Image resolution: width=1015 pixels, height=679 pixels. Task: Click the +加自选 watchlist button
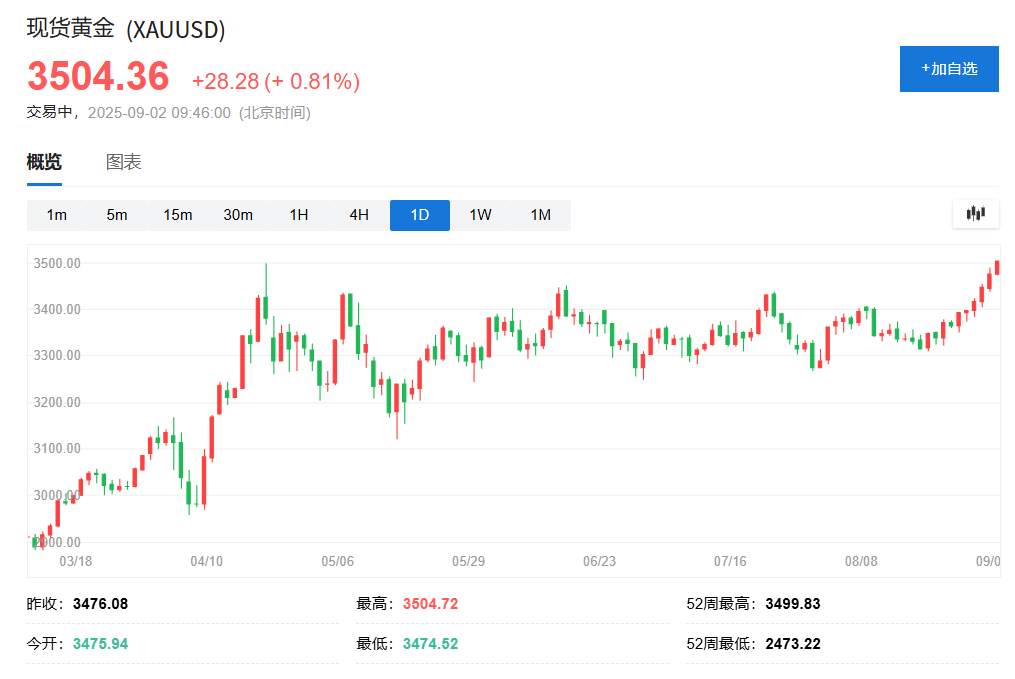click(948, 69)
